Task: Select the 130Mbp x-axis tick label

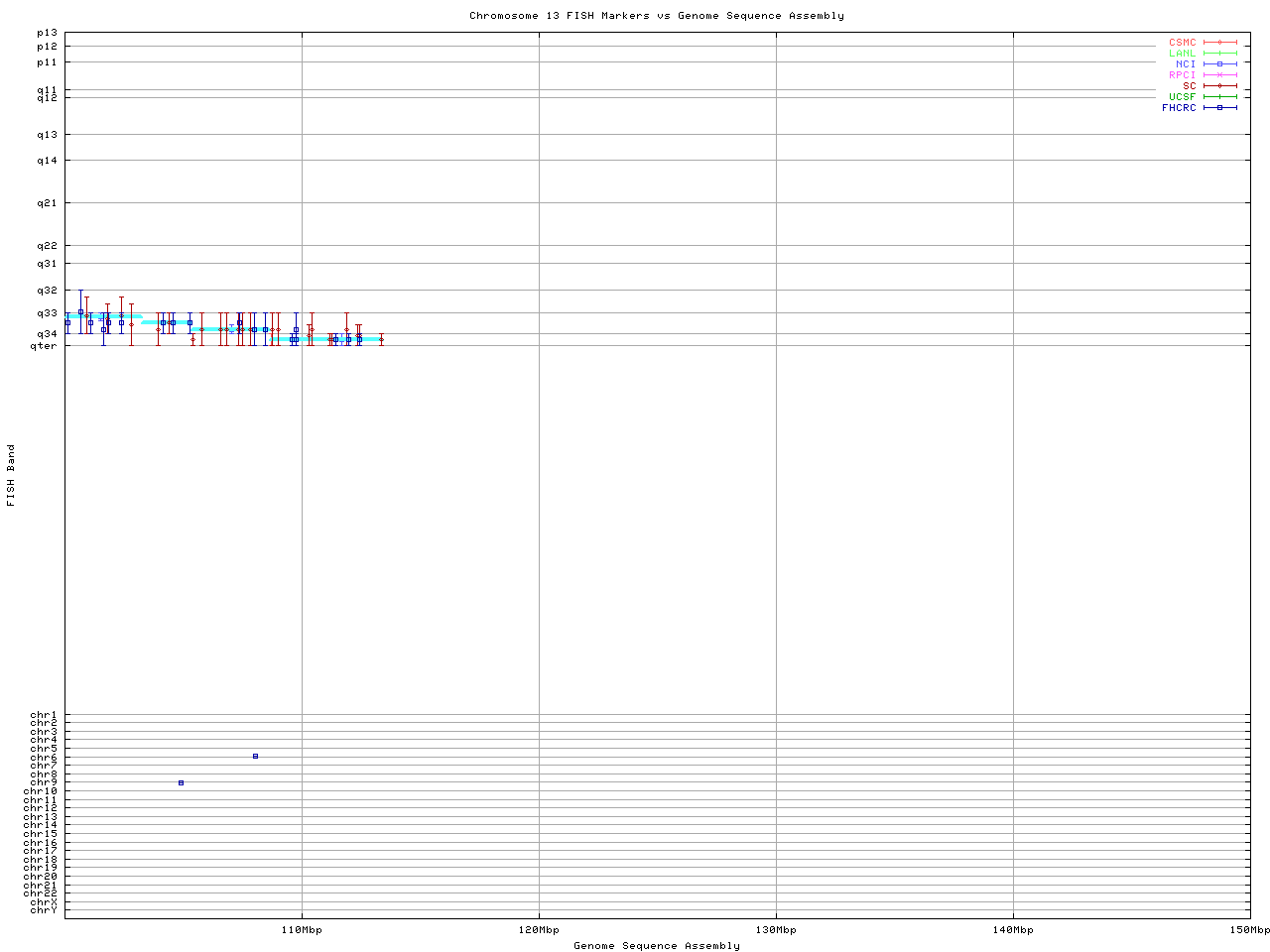Action: [776, 930]
